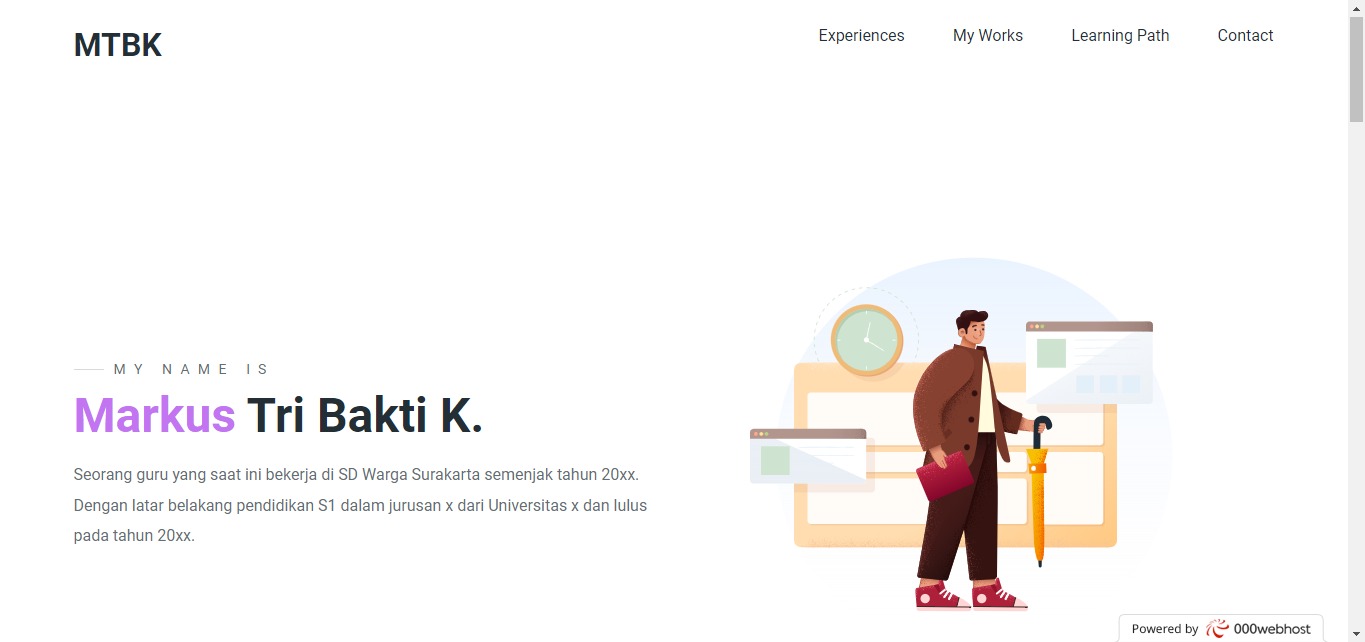Click the MTBK site logo
Viewport: 1365px width, 642px height.
118,45
